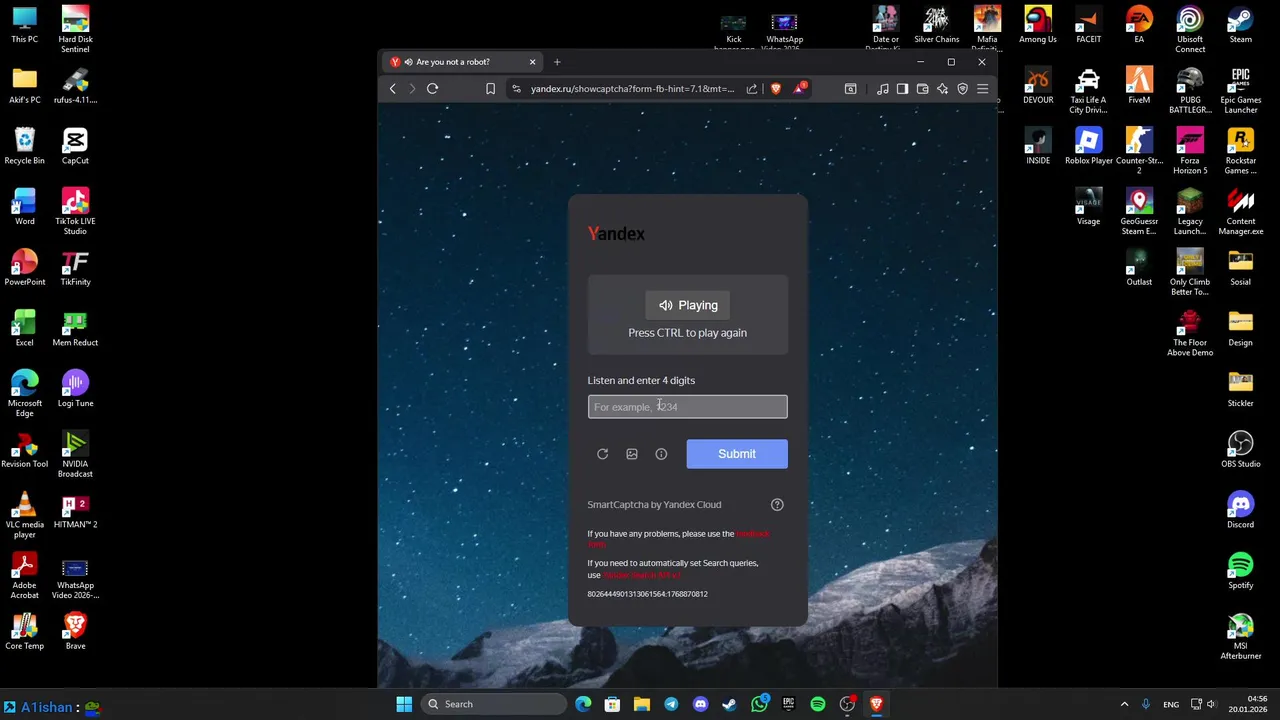Select the TikTok LIVE Studio desktop icon
This screenshot has width=1280, height=720.
pos(75,211)
